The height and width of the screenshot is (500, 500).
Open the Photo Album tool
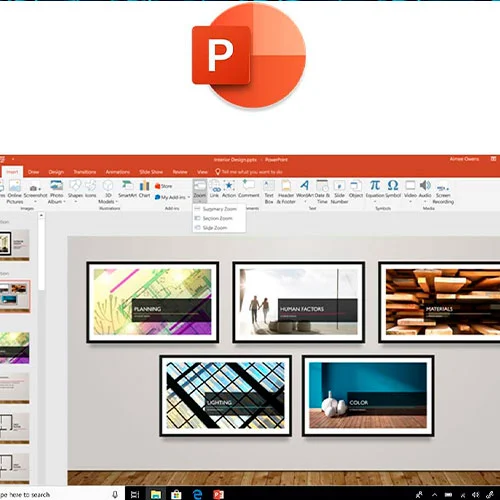point(56,192)
